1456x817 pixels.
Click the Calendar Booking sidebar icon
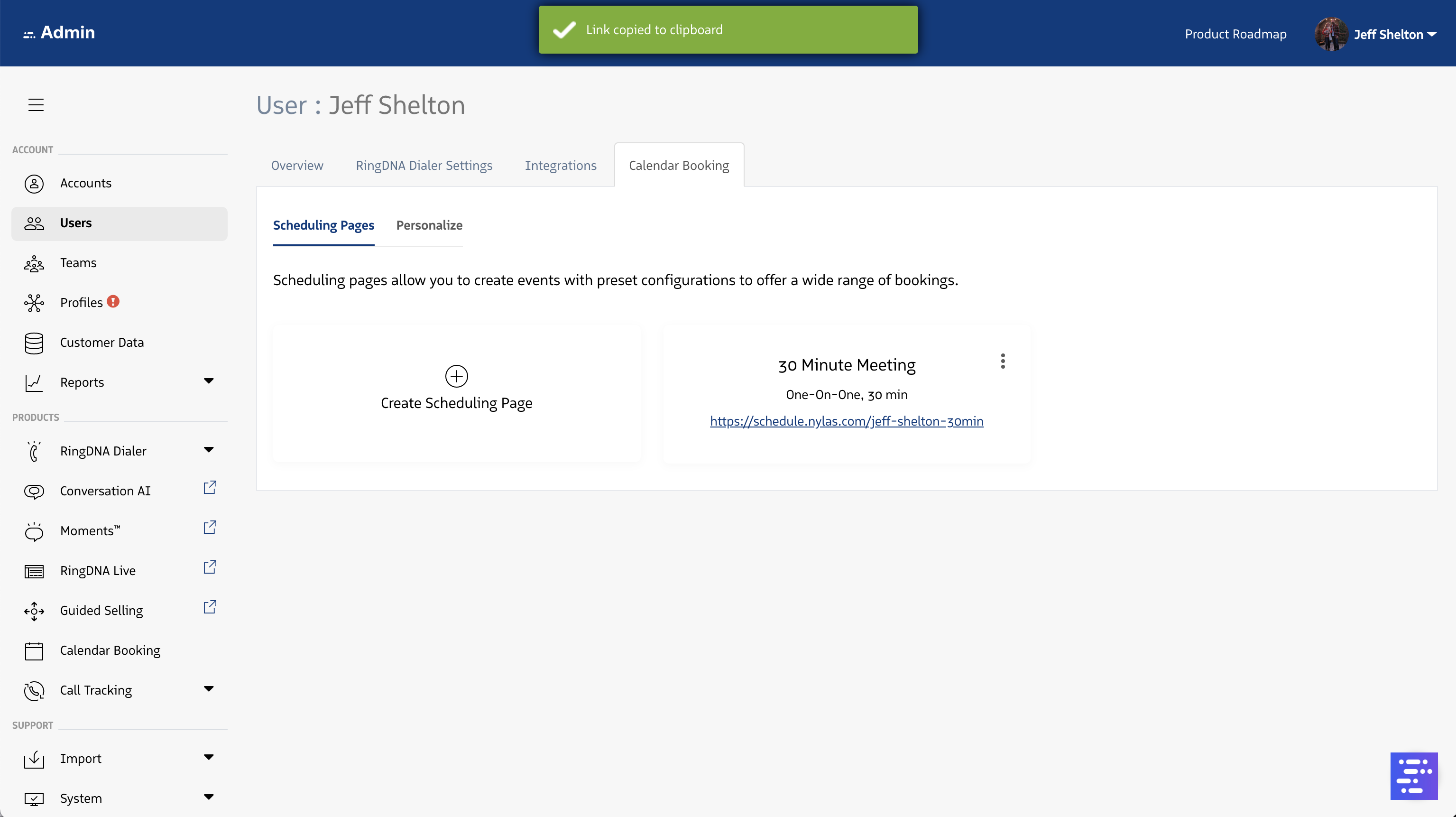34,651
